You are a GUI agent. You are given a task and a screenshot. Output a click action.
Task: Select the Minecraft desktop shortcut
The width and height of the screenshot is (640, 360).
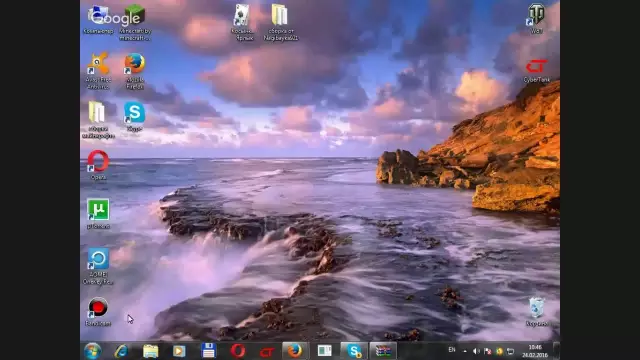click(x=135, y=22)
